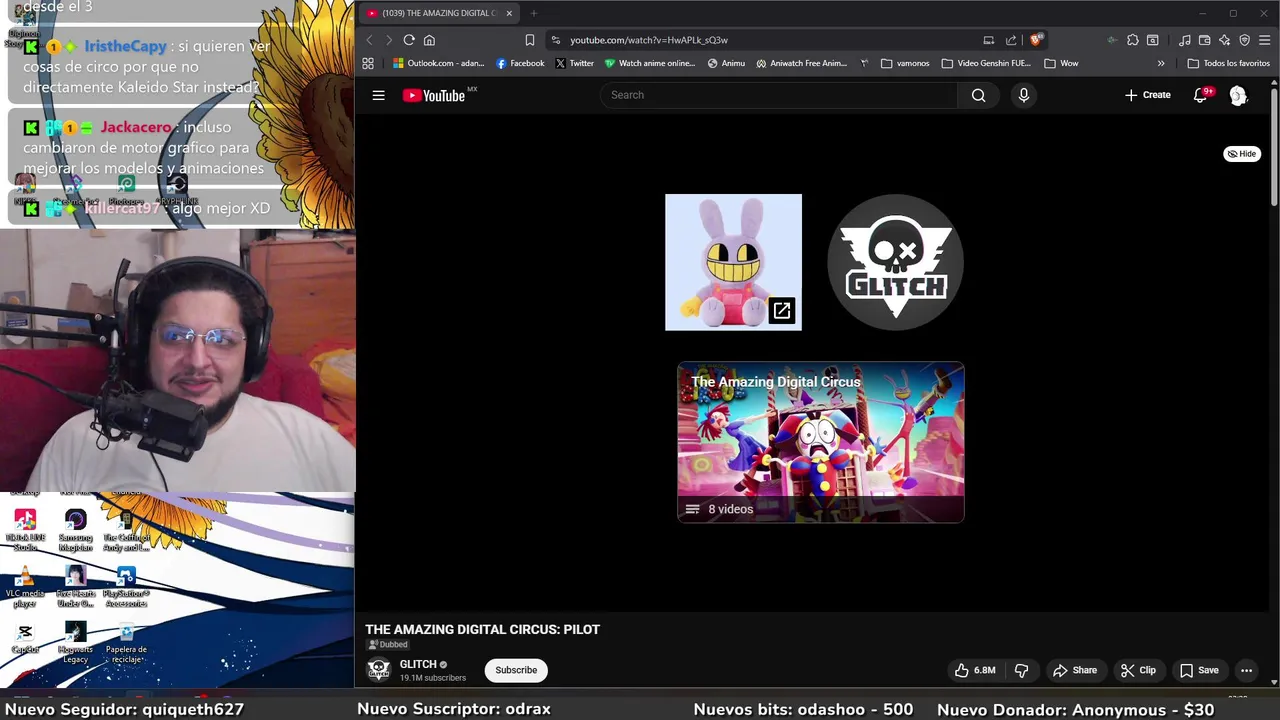The height and width of the screenshot is (720, 1280).
Task: Open YouTube notifications bell
Action: [x=1201, y=95]
